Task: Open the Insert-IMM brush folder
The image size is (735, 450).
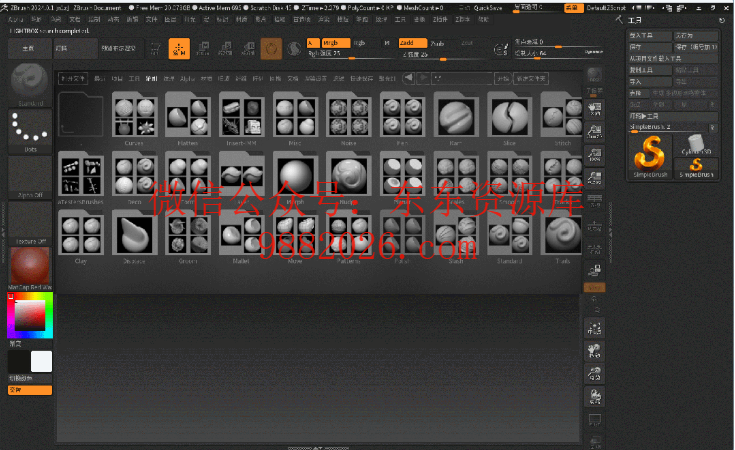Action: 241,117
